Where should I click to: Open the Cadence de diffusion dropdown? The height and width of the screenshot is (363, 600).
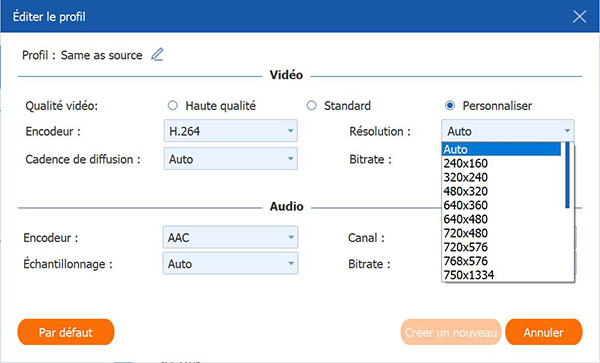pyautogui.click(x=230, y=159)
